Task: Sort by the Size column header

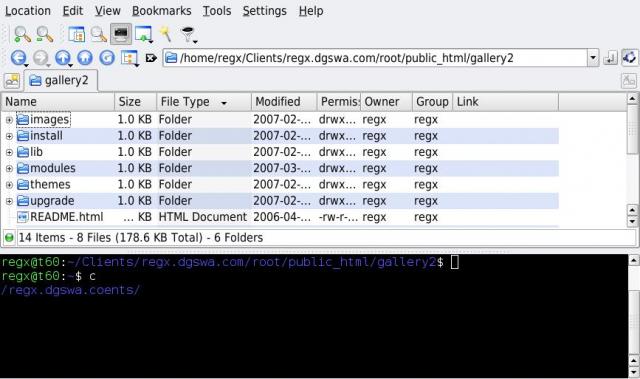Action: (136, 102)
